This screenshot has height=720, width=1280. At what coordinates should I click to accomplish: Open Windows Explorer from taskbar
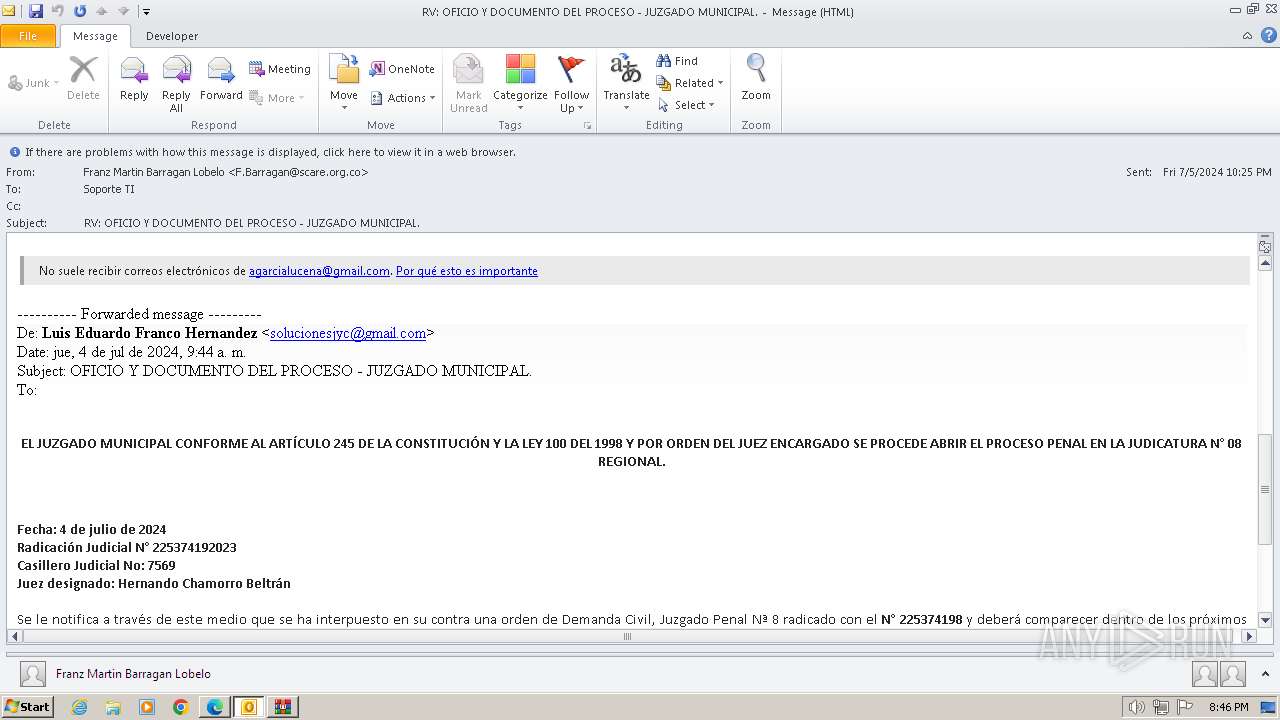click(x=113, y=707)
